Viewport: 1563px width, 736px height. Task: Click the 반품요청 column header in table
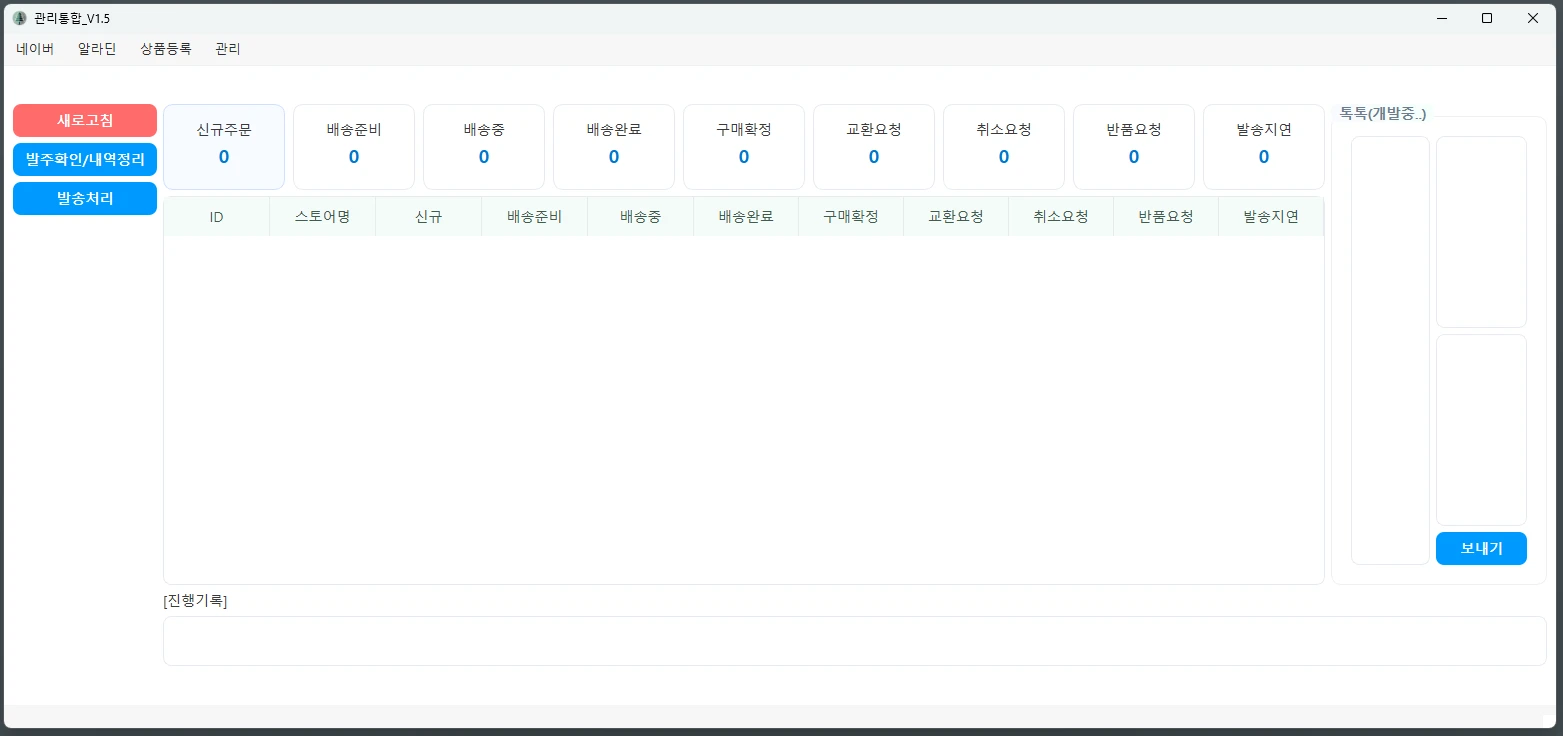pos(1166,217)
